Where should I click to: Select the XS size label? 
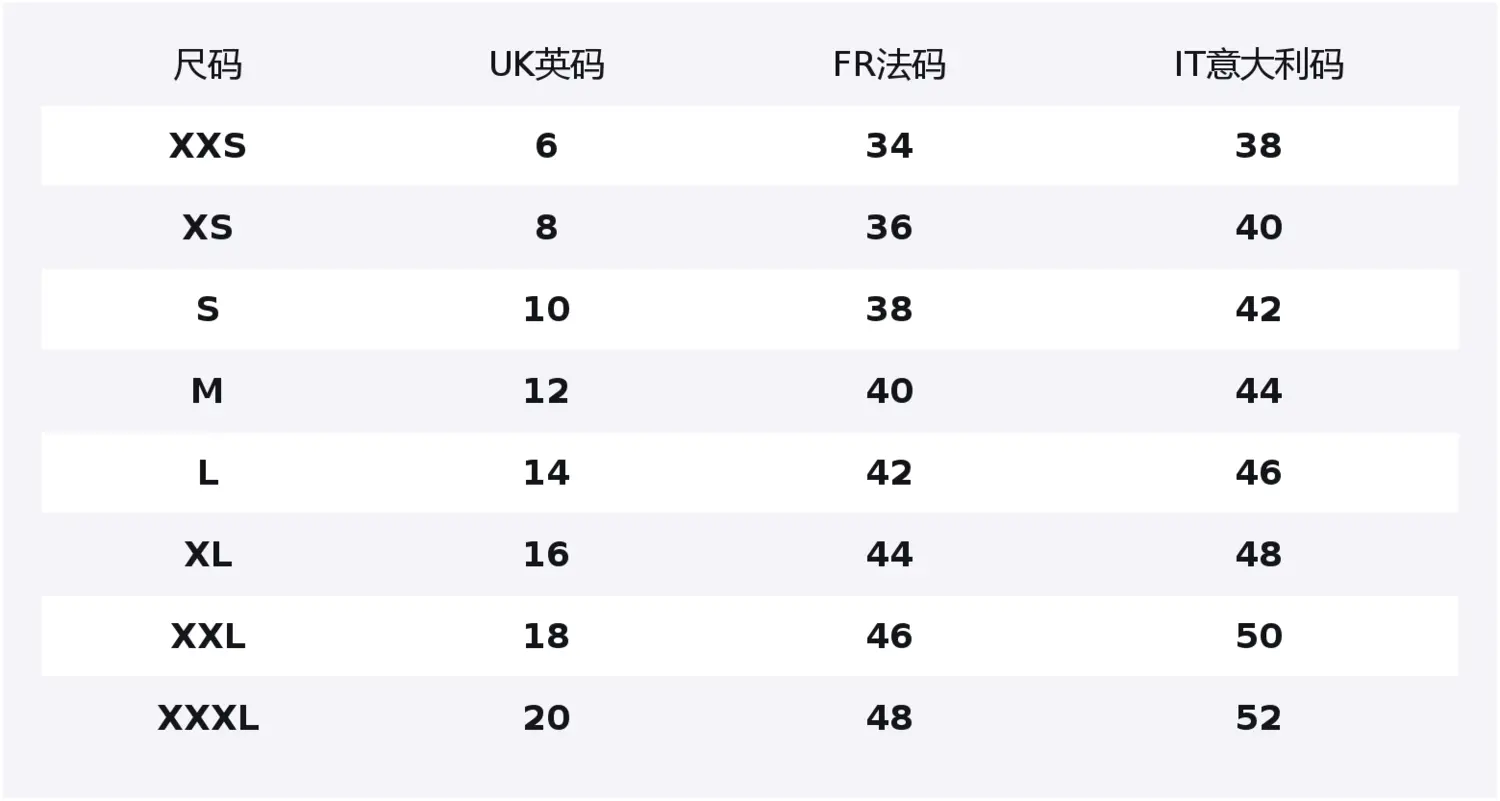[x=208, y=228]
